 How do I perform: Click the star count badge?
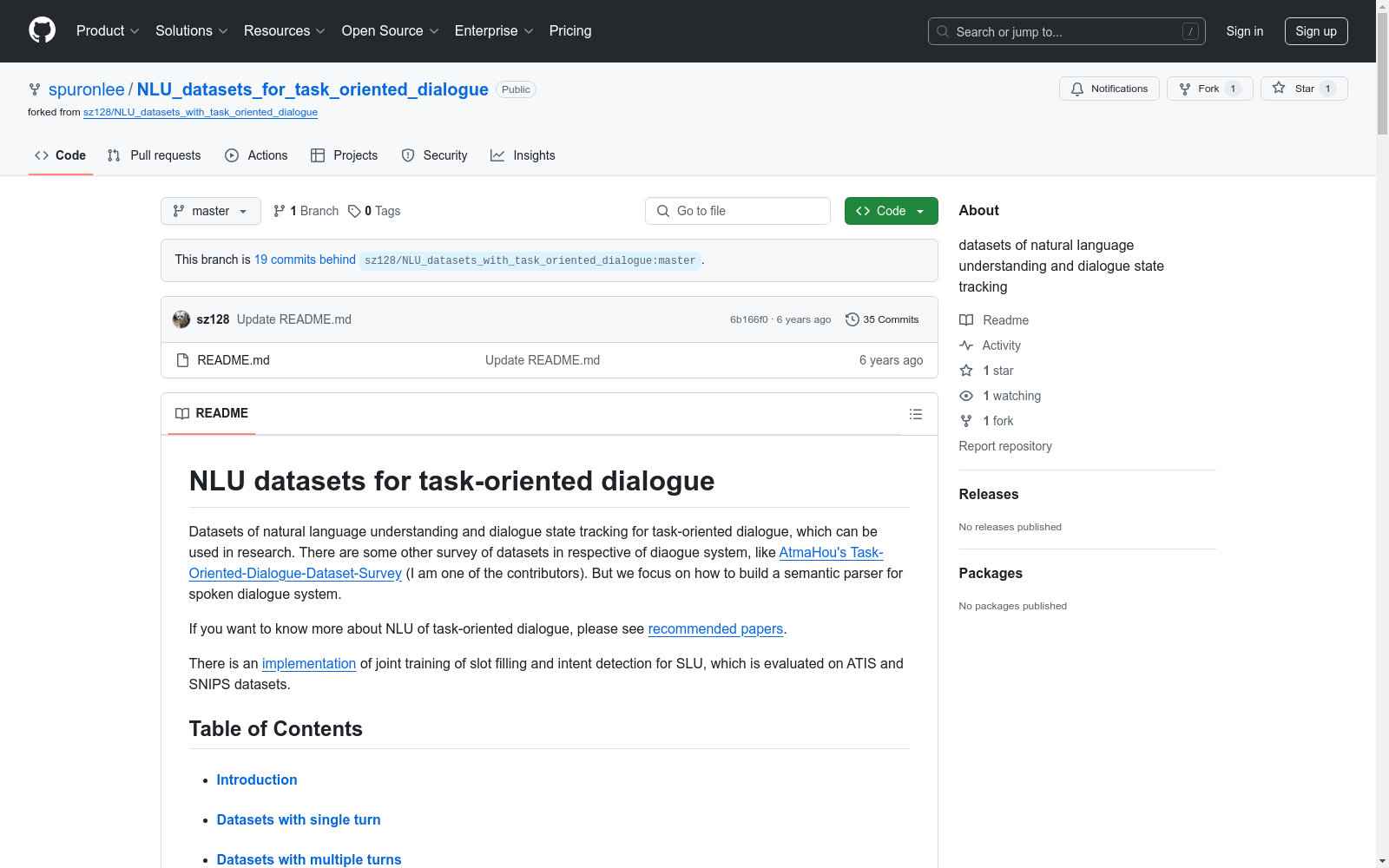1327,89
